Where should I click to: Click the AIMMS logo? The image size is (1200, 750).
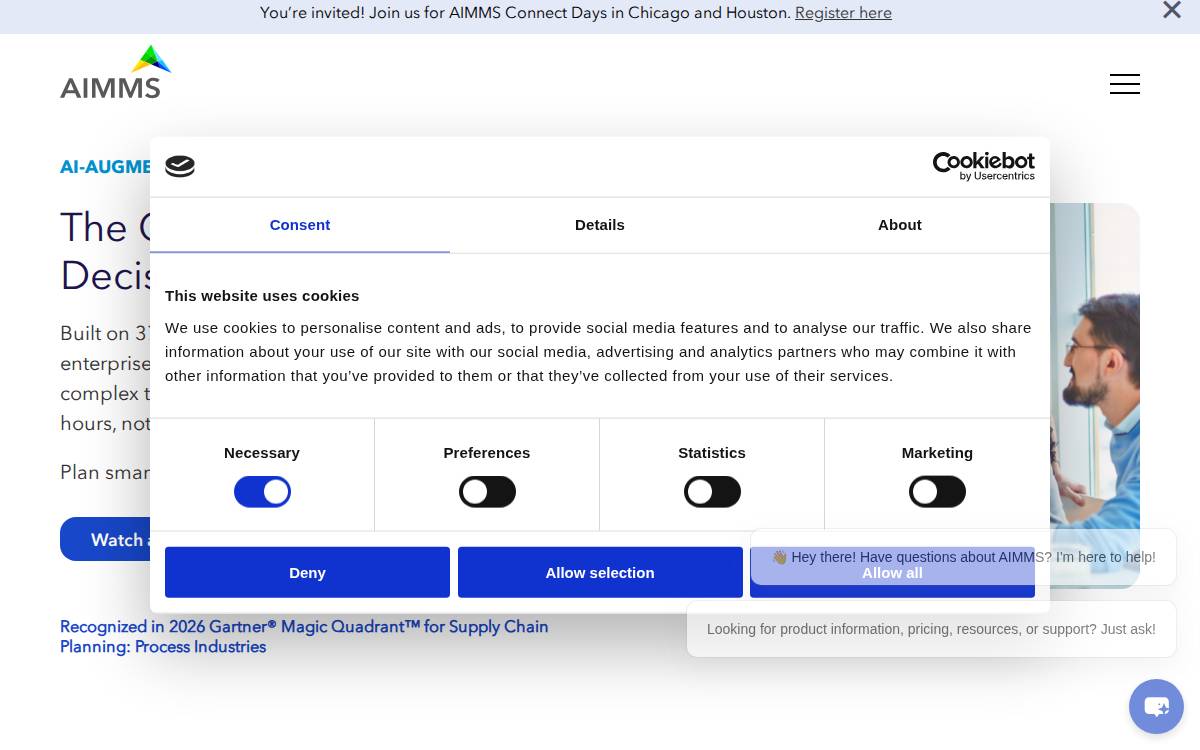116,72
